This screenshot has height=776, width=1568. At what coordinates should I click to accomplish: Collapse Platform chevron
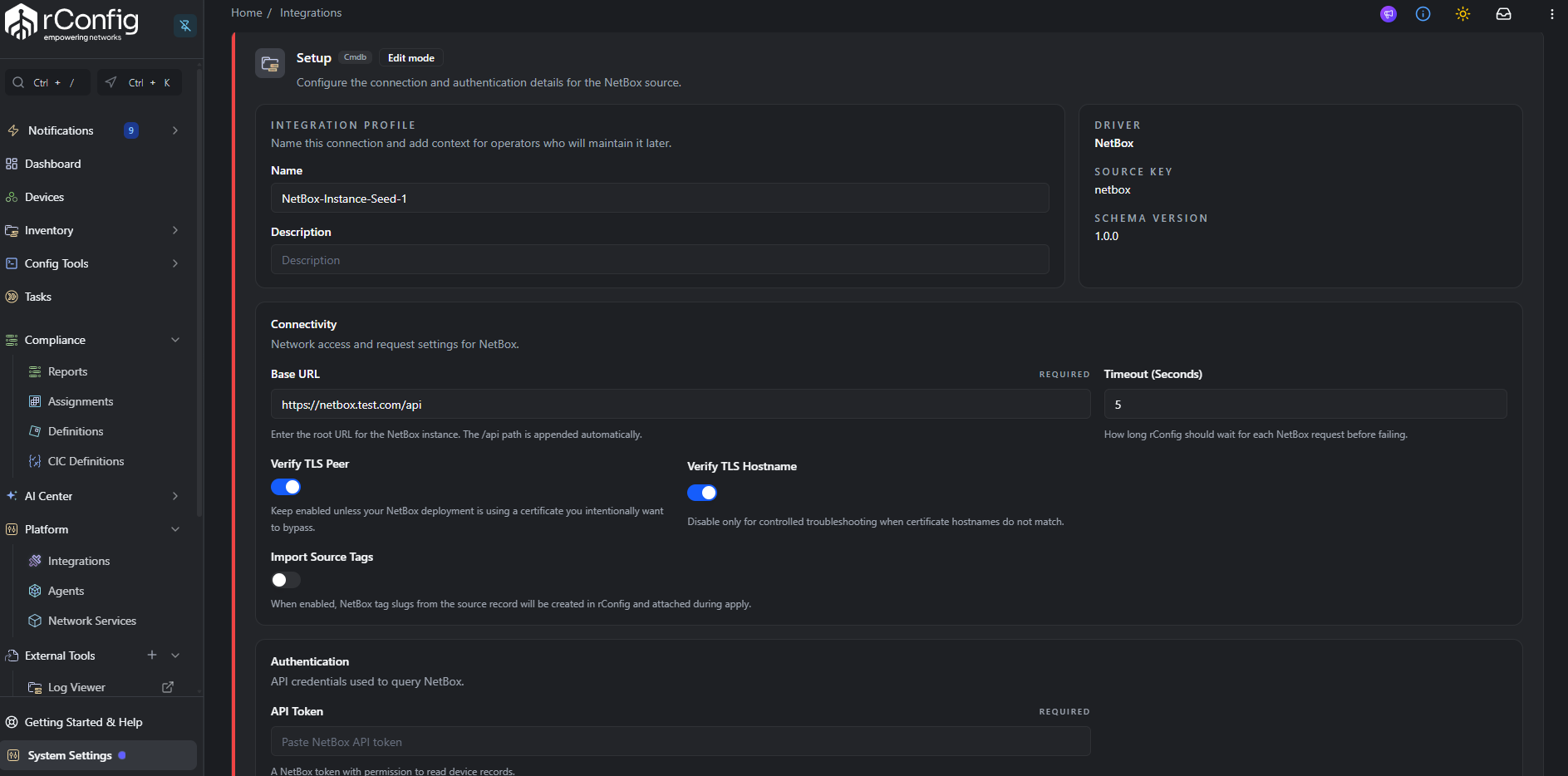pos(175,529)
